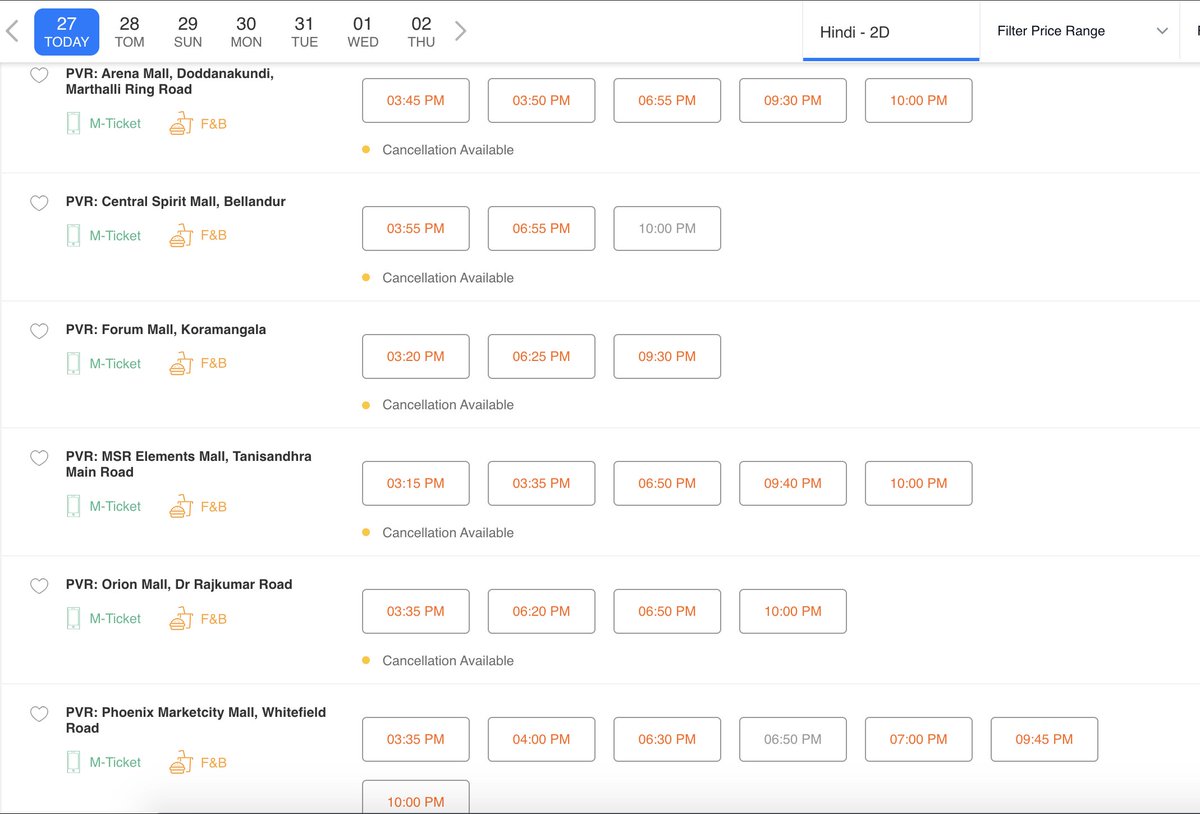Select date 27 TODAY
The height and width of the screenshot is (814, 1200).
click(x=67, y=32)
